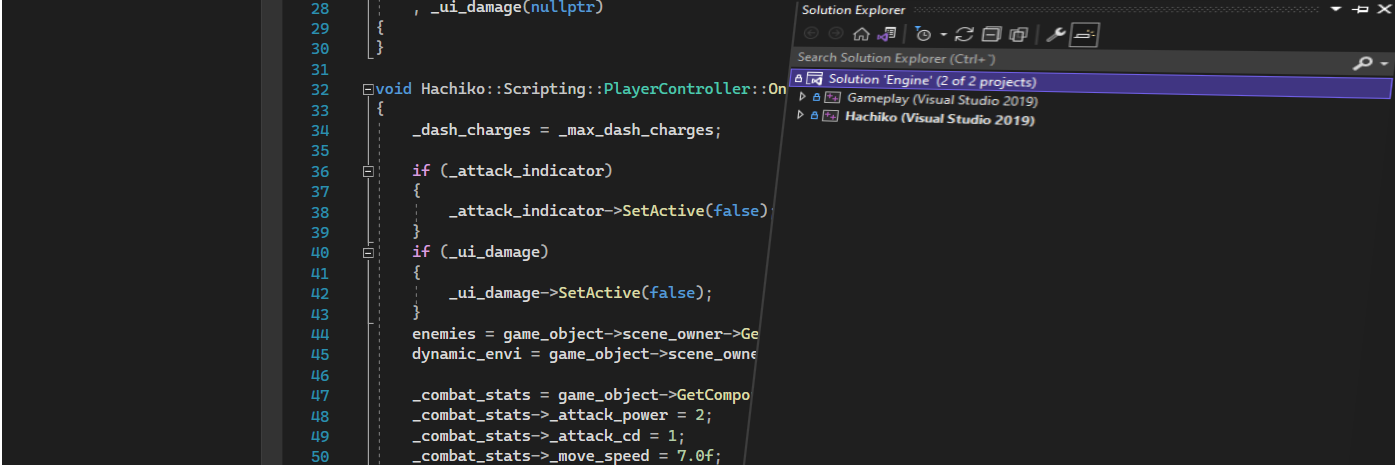
Task: Click 'SetActive' call on line 38
Action: point(664,212)
